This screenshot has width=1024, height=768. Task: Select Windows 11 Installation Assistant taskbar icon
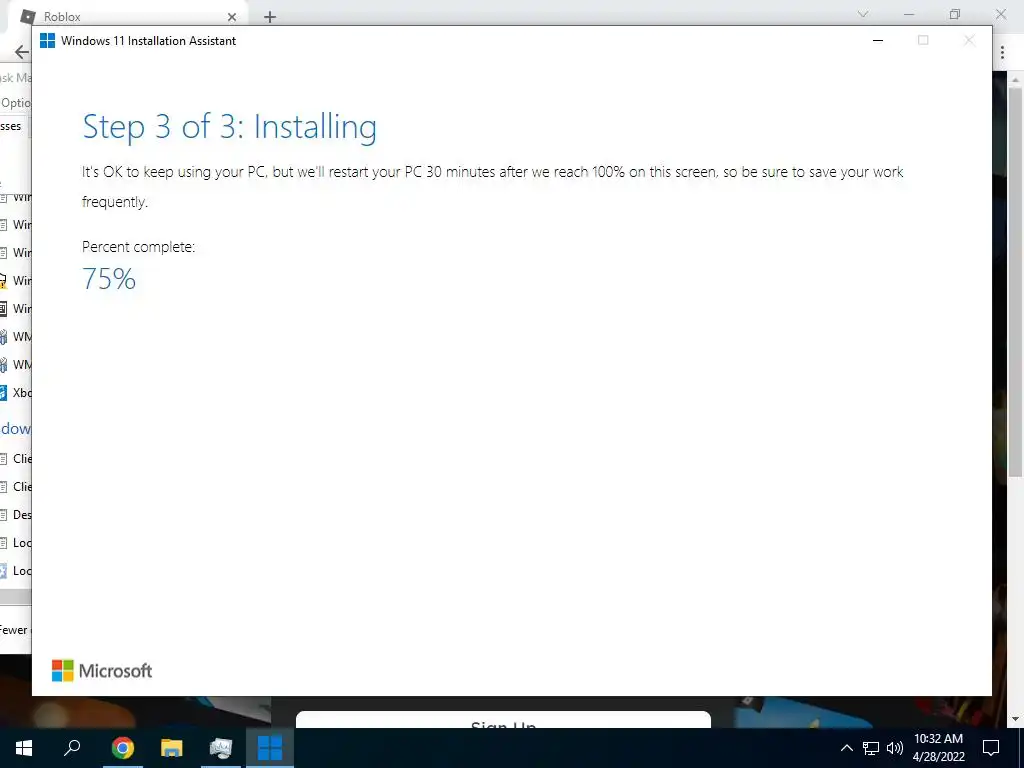tap(270, 748)
